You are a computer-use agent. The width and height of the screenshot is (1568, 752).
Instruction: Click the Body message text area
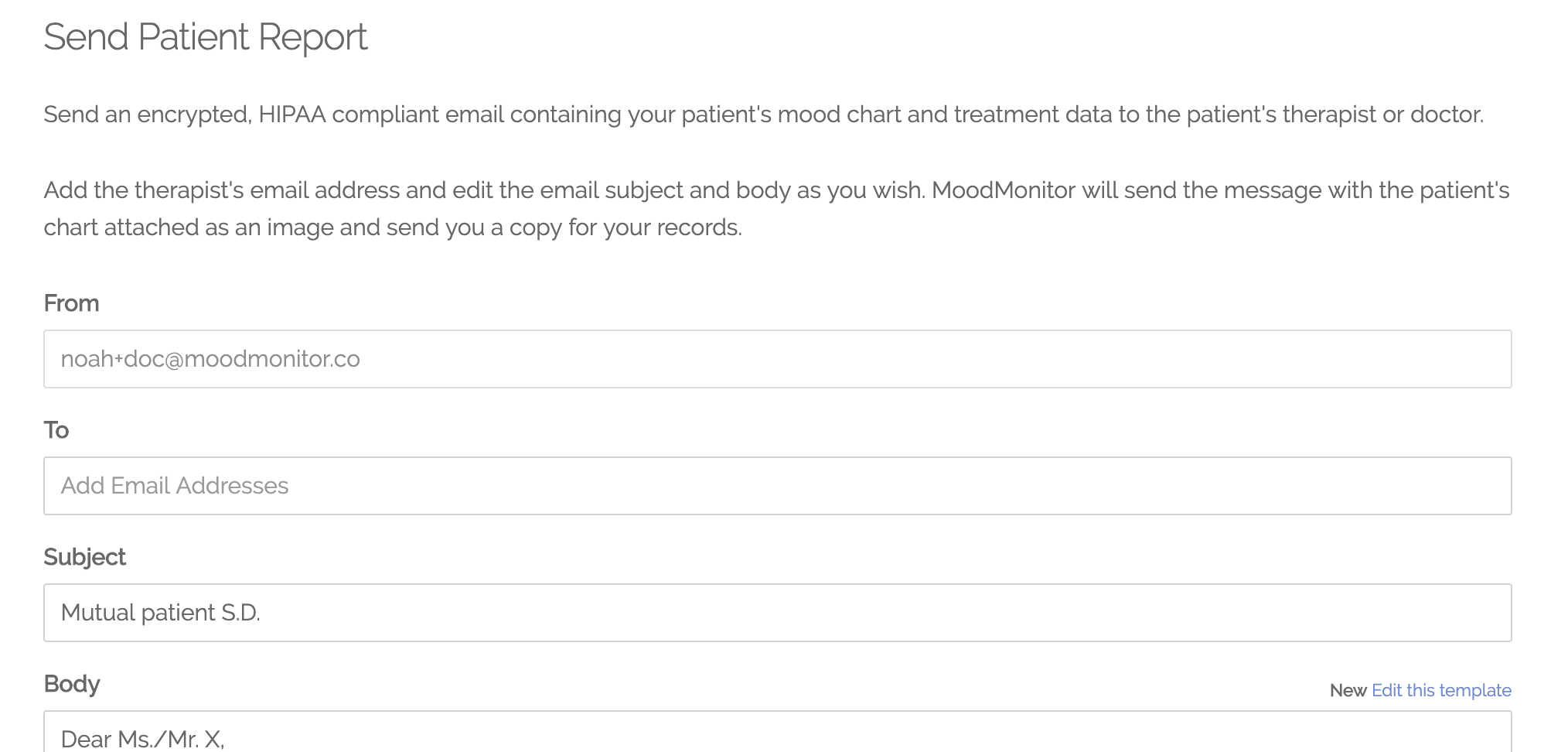(x=777, y=732)
